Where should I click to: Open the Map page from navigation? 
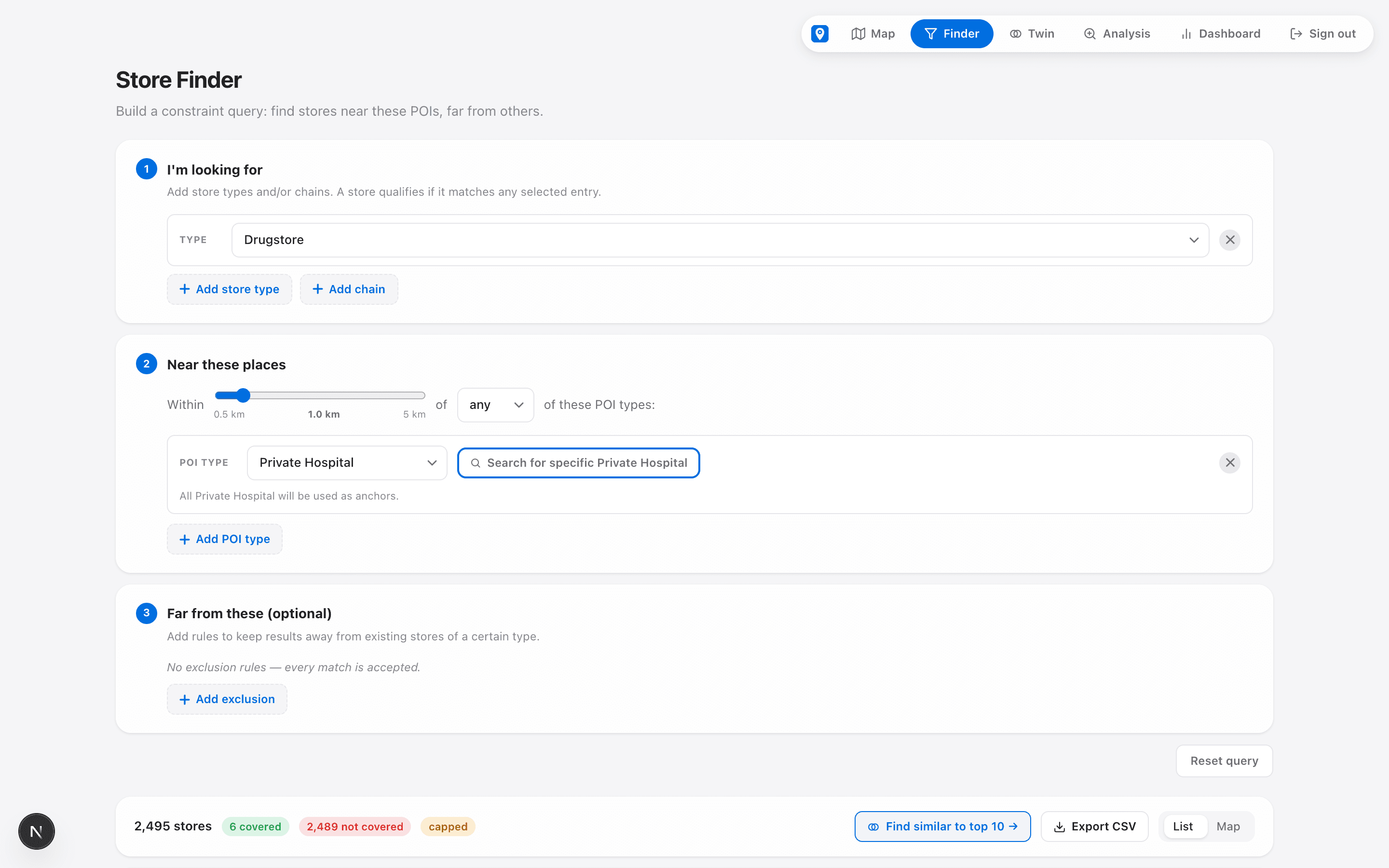pos(873,34)
